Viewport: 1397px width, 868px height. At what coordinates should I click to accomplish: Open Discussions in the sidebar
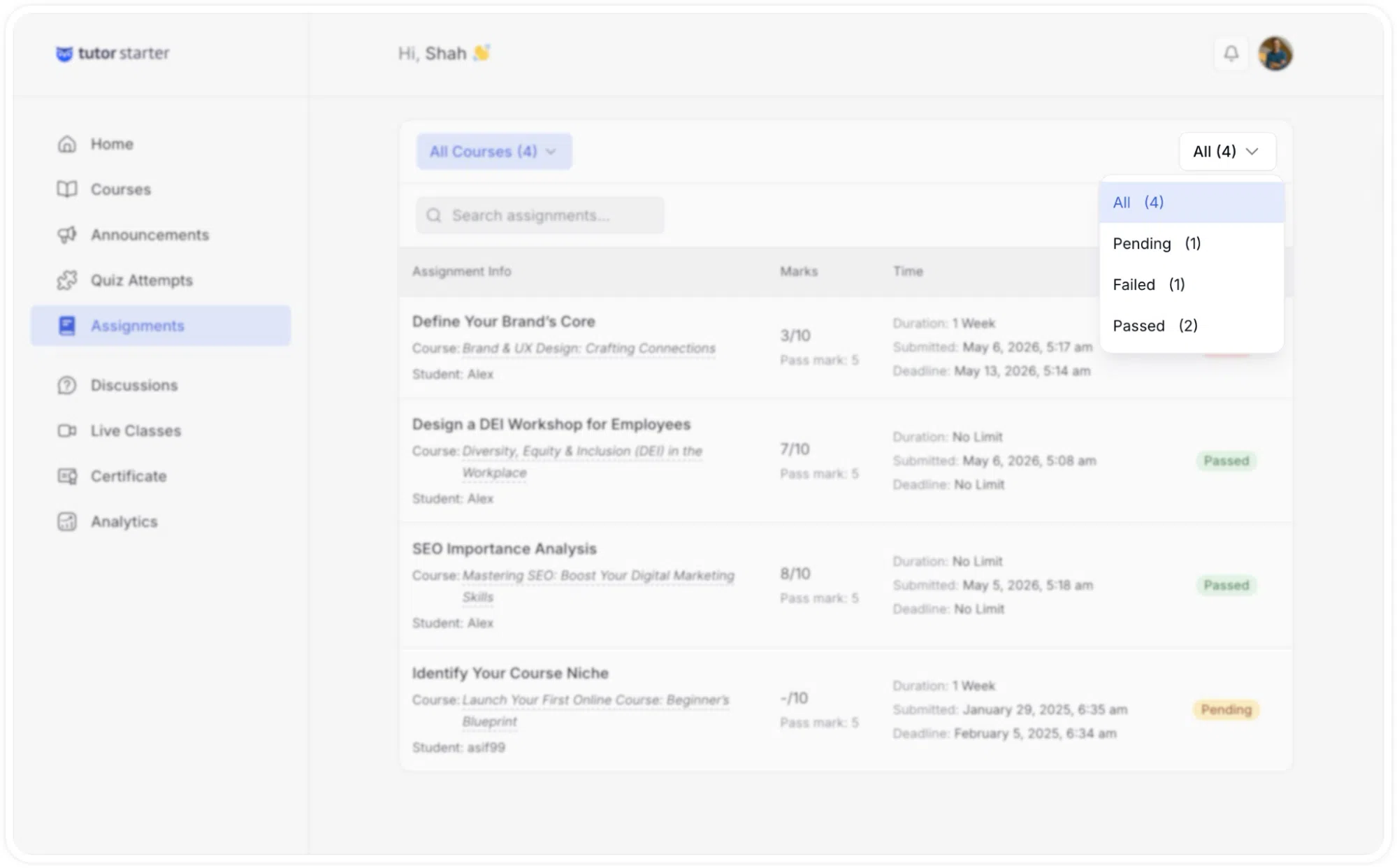click(161, 385)
